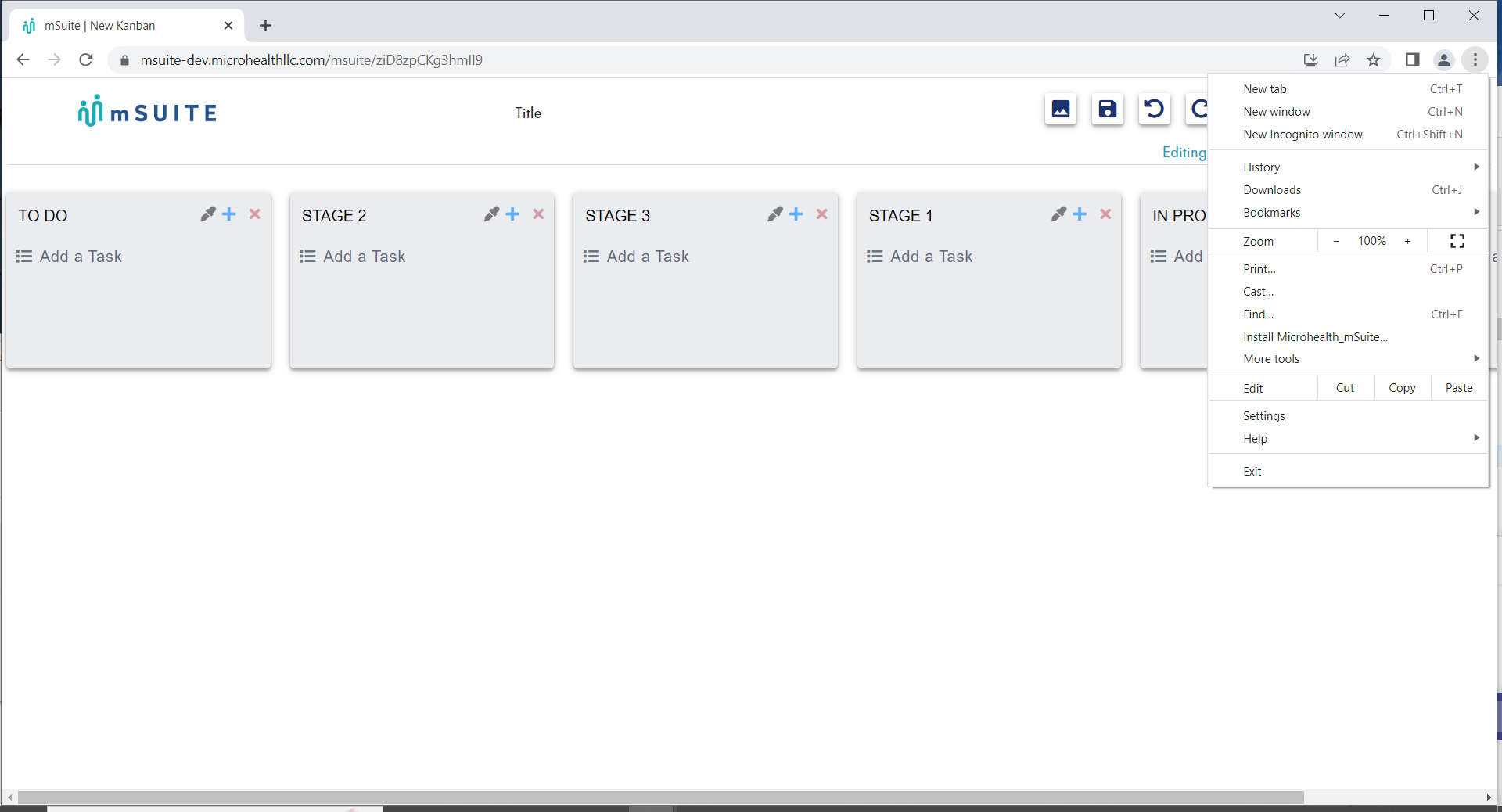Add a task to STAGE 2 using plus icon
1502x812 pixels.
(512, 214)
